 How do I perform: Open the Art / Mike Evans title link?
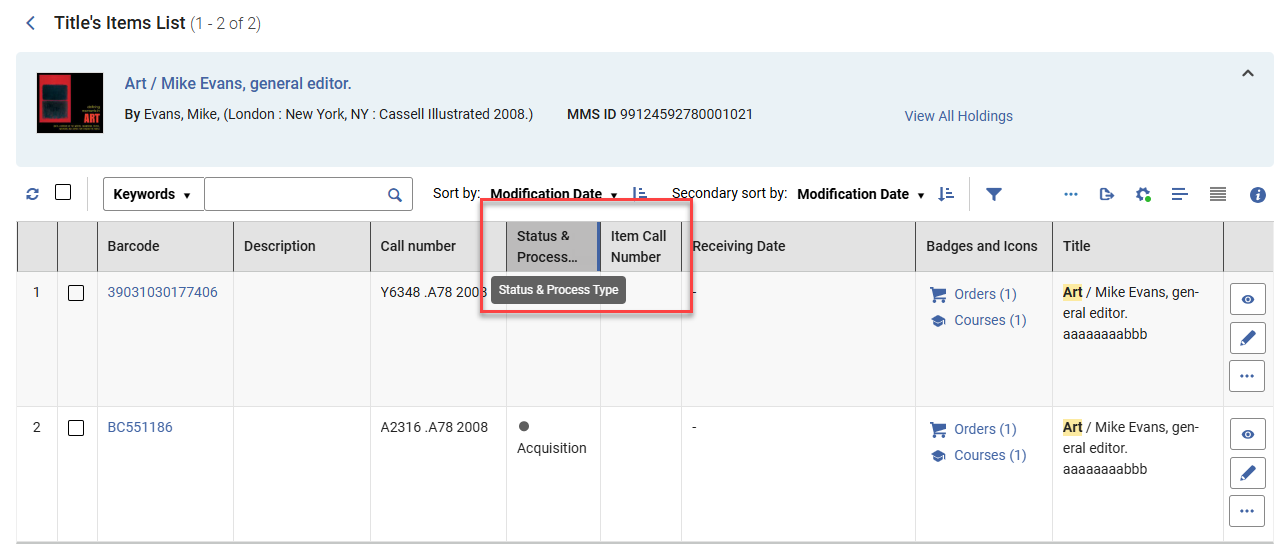coord(237,84)
